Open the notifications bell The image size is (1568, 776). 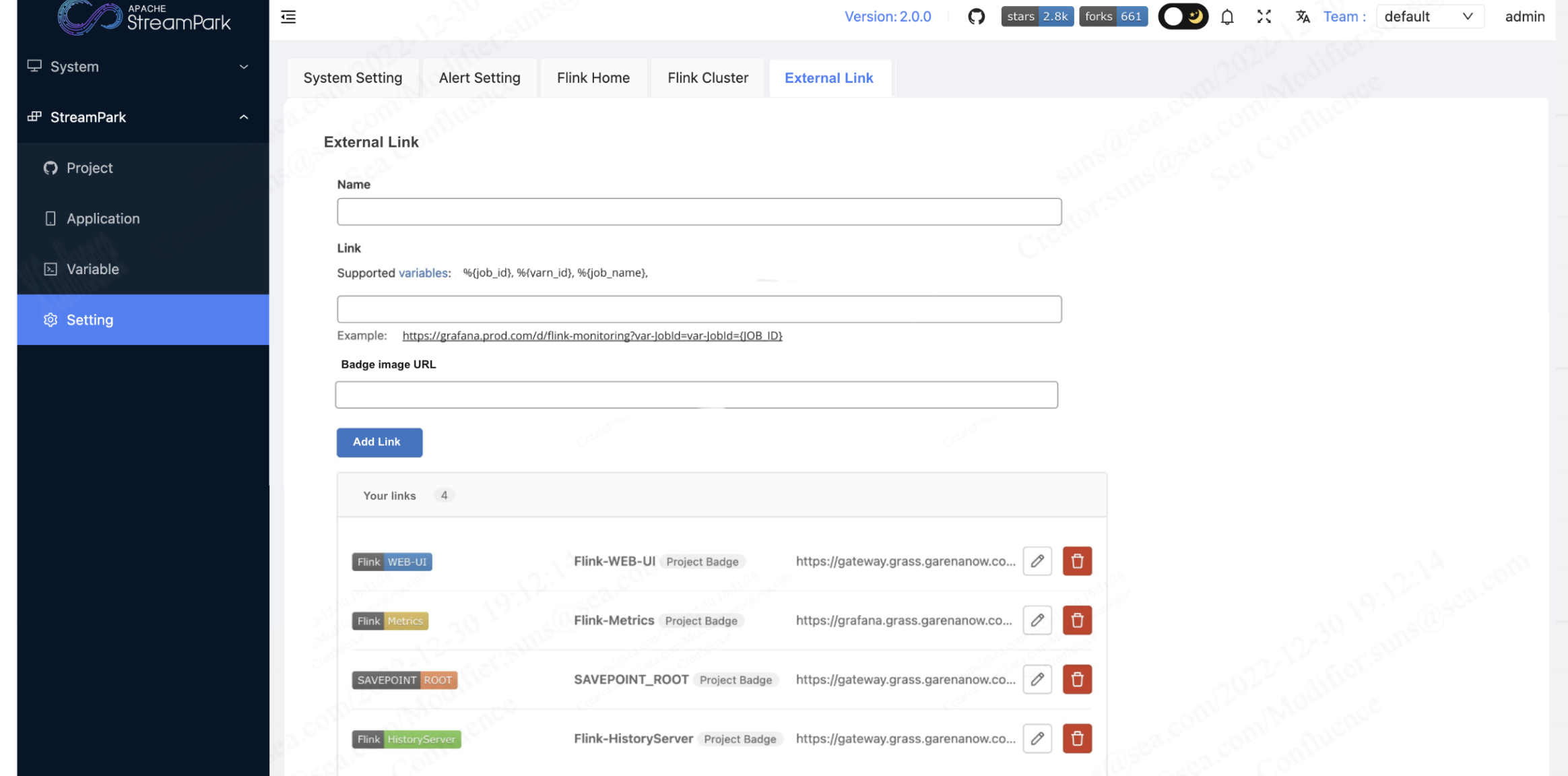click(x=1227, y=17)
